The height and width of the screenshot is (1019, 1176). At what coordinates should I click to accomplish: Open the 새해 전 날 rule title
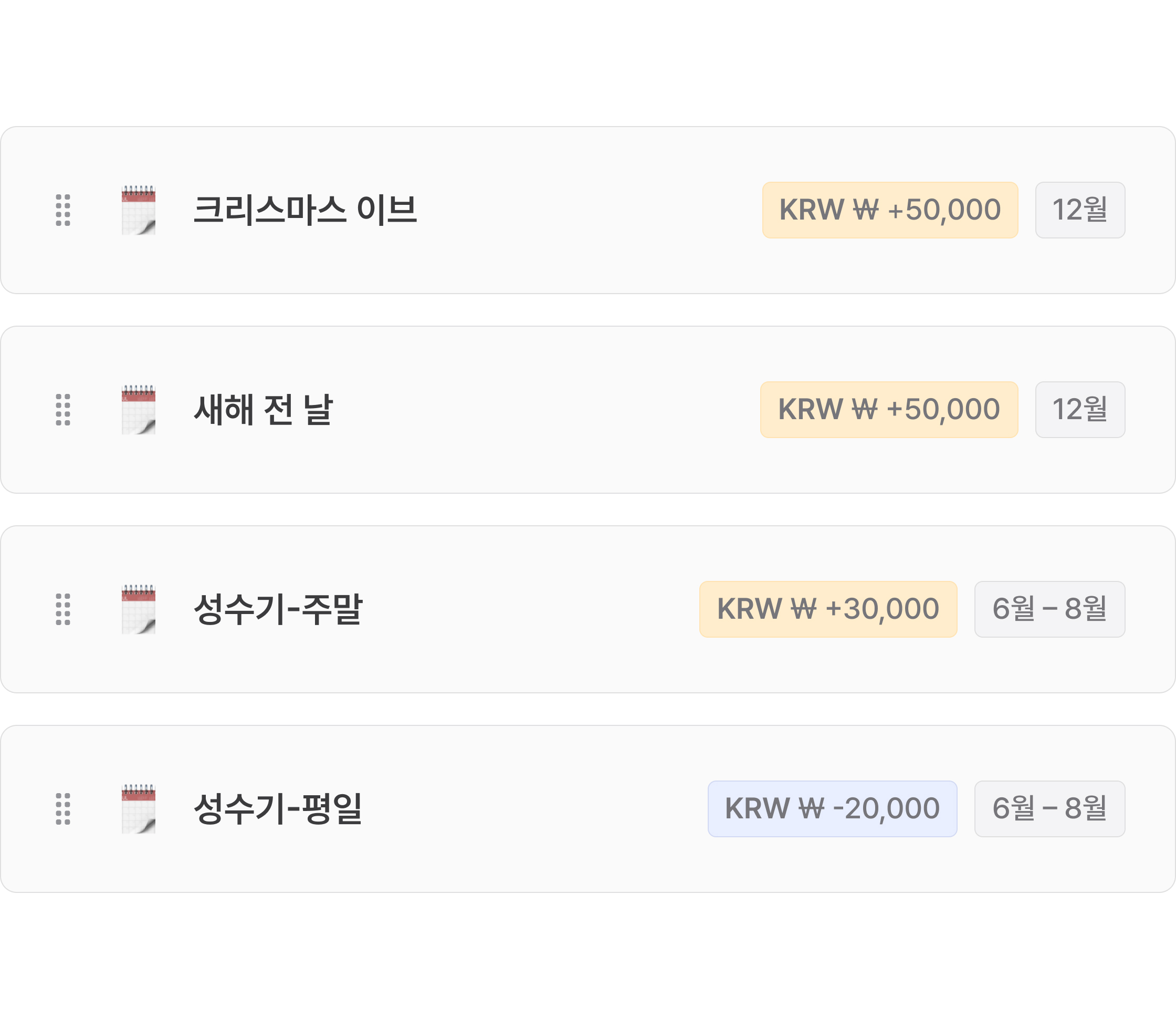(x=263, y=409)
